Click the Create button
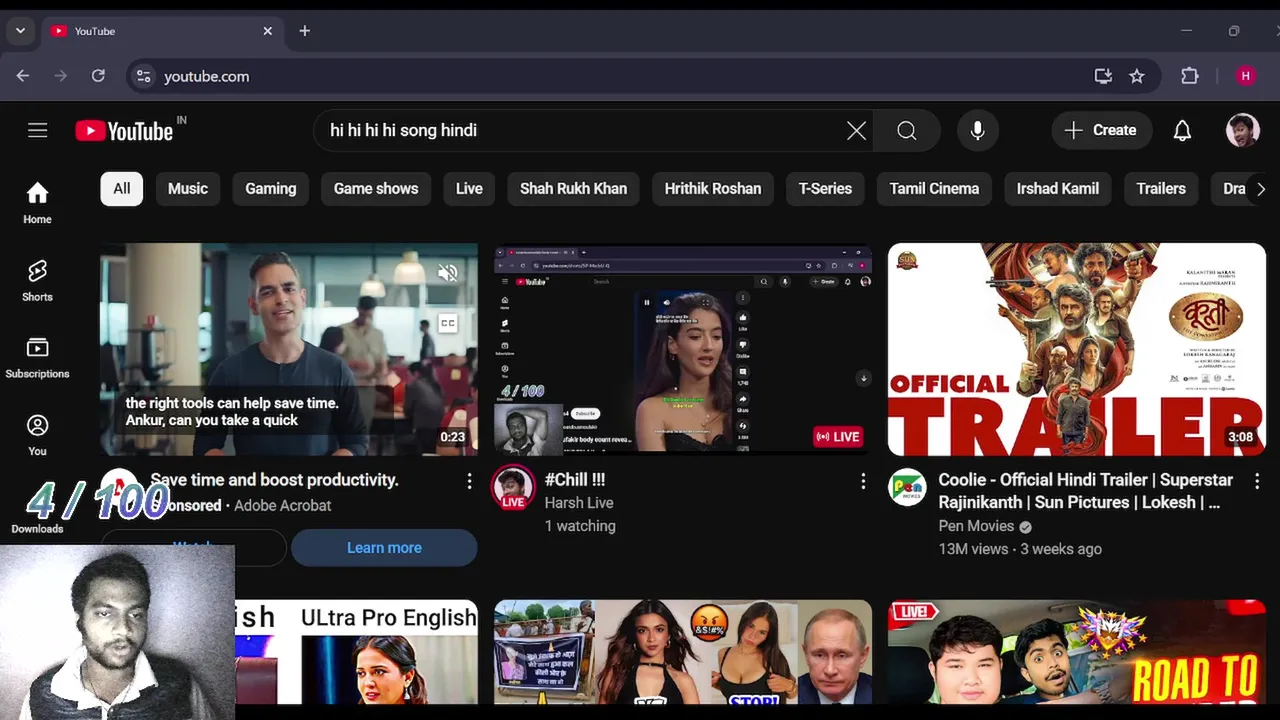 [x=1100, y=130]
